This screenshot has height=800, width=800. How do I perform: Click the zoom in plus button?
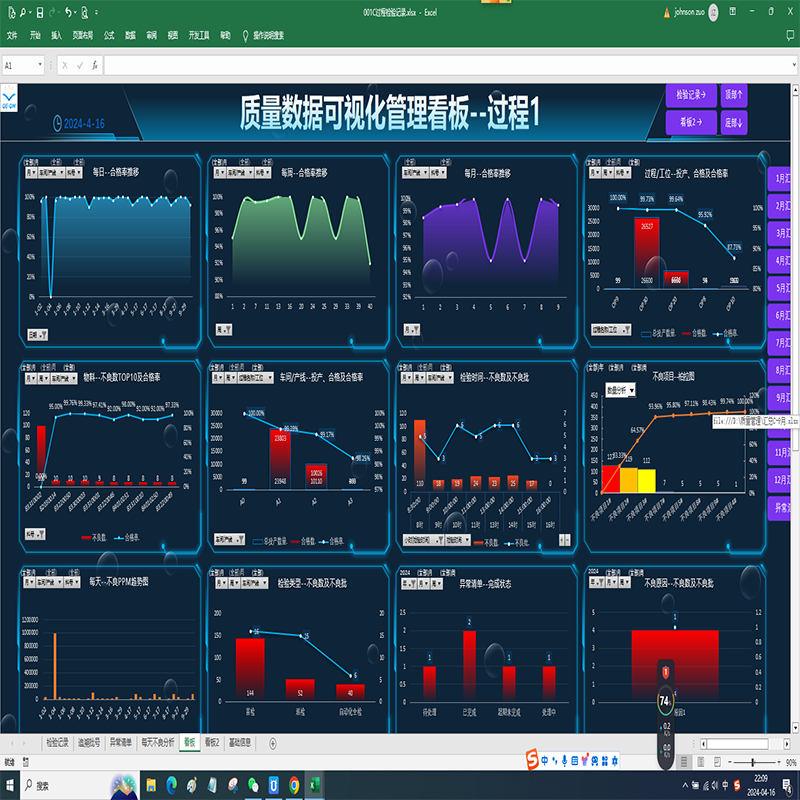778,762
